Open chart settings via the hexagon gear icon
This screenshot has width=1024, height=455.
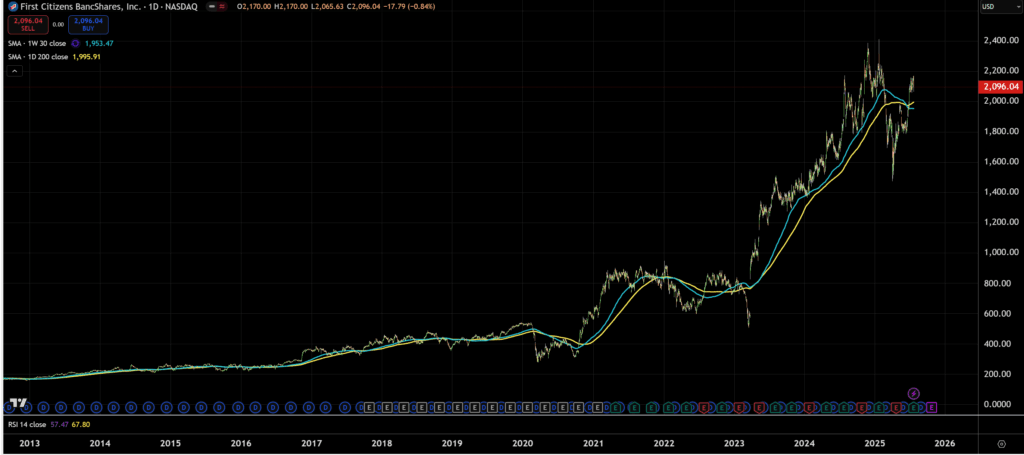pos(1002,444)
